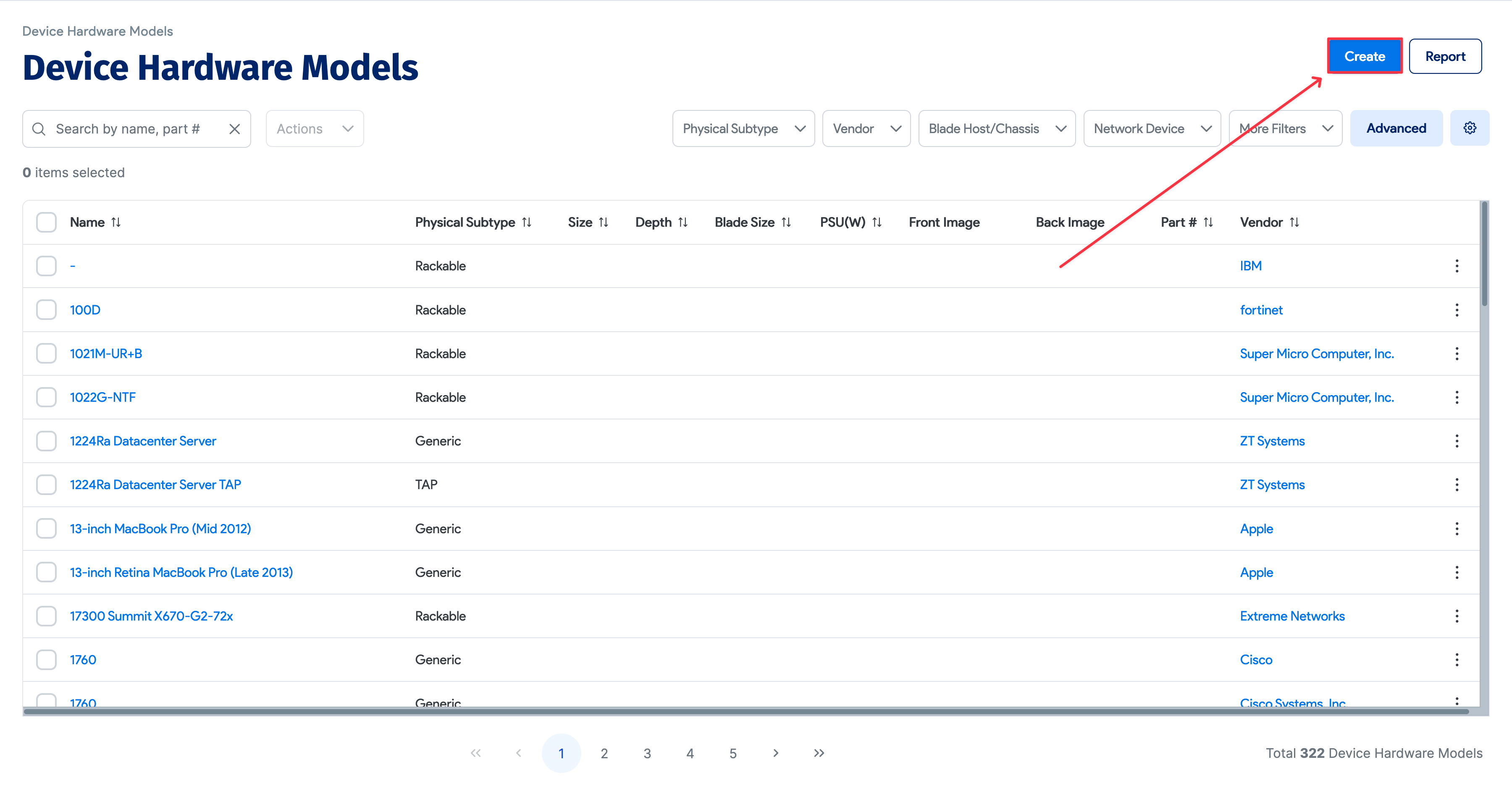Go to page 3 of results

click(647, 753)
